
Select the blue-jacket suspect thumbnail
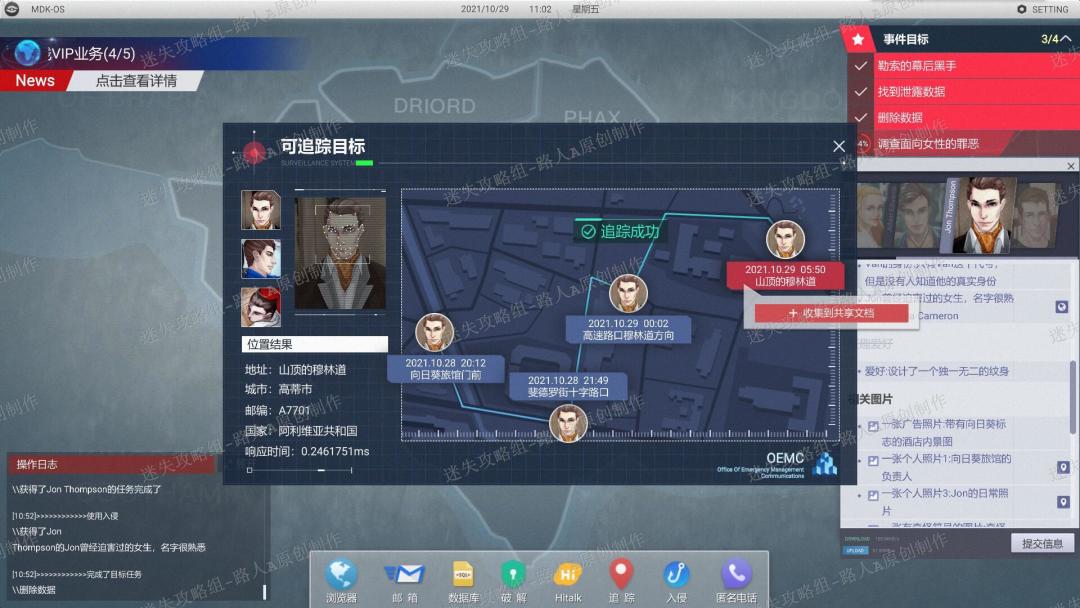pyautogui.click(x=261, y=258)
